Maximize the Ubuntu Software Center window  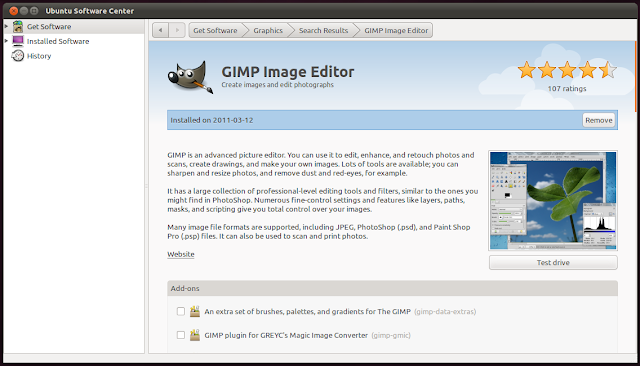34,11
